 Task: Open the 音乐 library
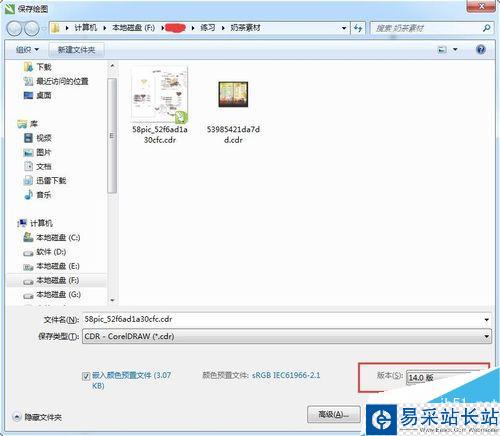pyautogui.click(x=37, y=195)
